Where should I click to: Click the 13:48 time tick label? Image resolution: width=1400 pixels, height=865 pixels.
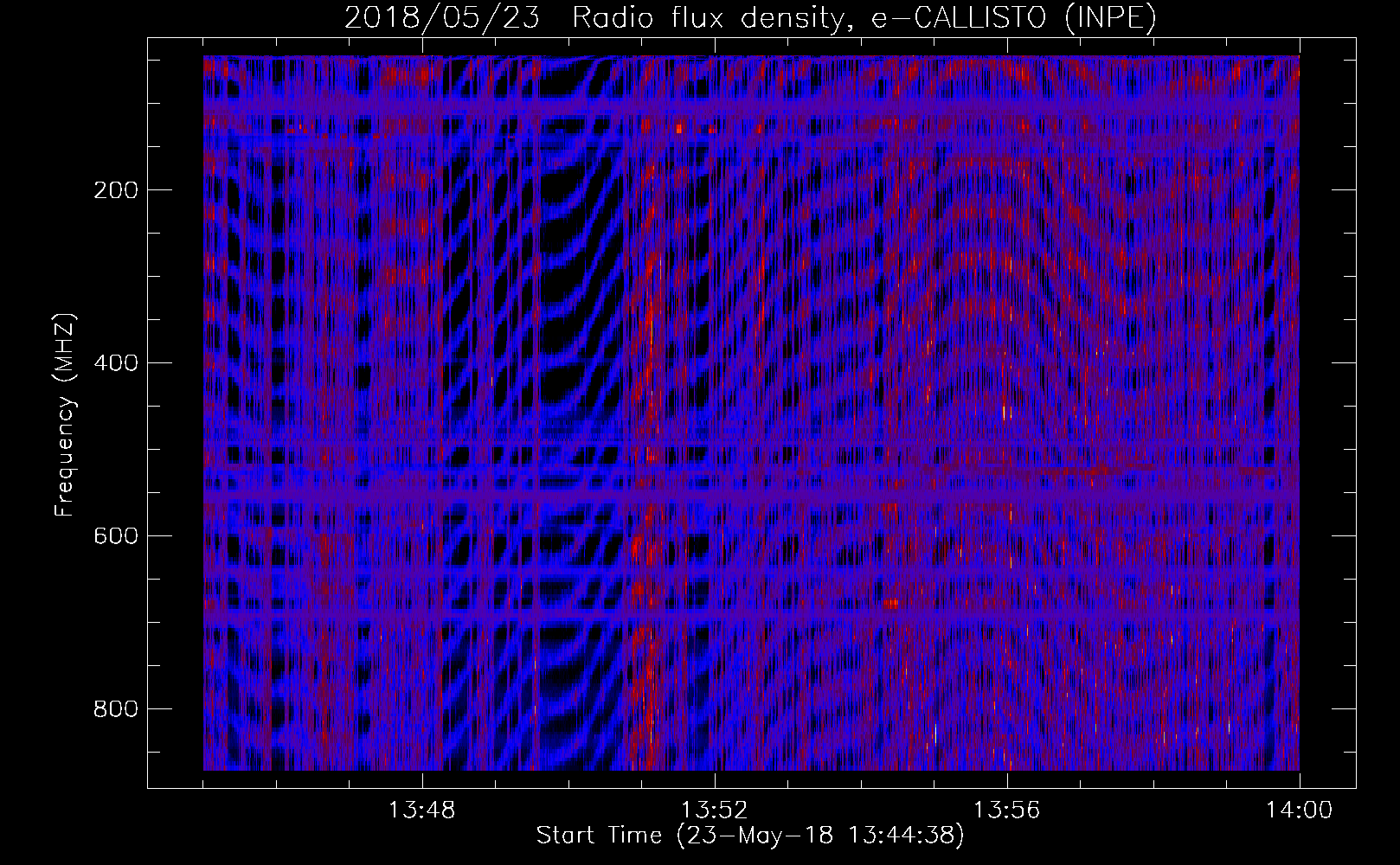[422, 811]
